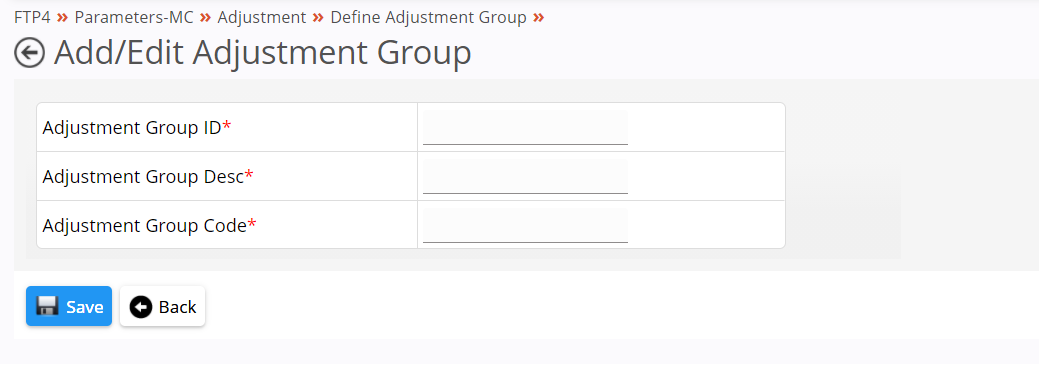Focus the Adjustment Group Code text field

point(525,225)
